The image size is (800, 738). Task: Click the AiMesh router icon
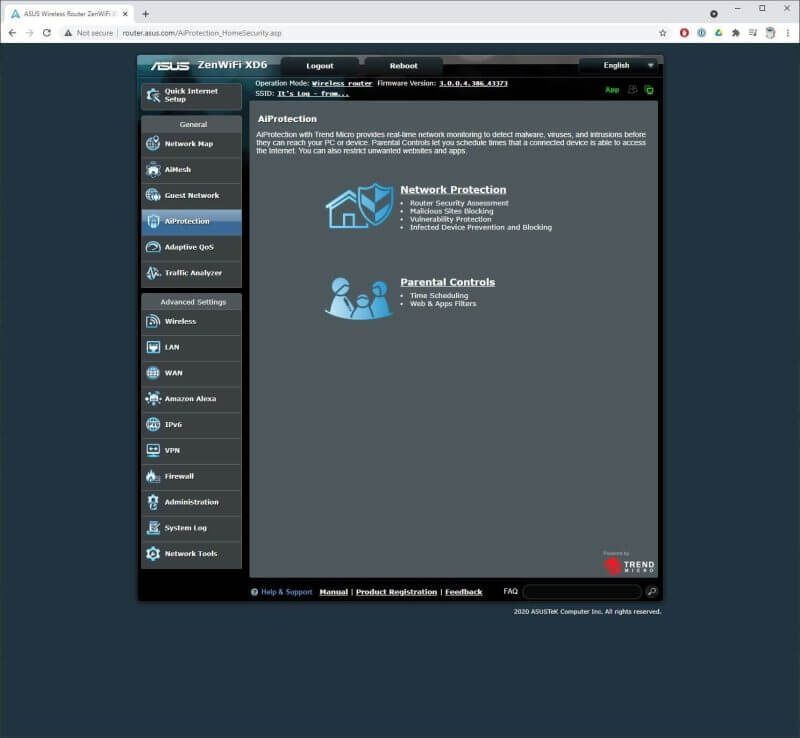tap(153, 169)
